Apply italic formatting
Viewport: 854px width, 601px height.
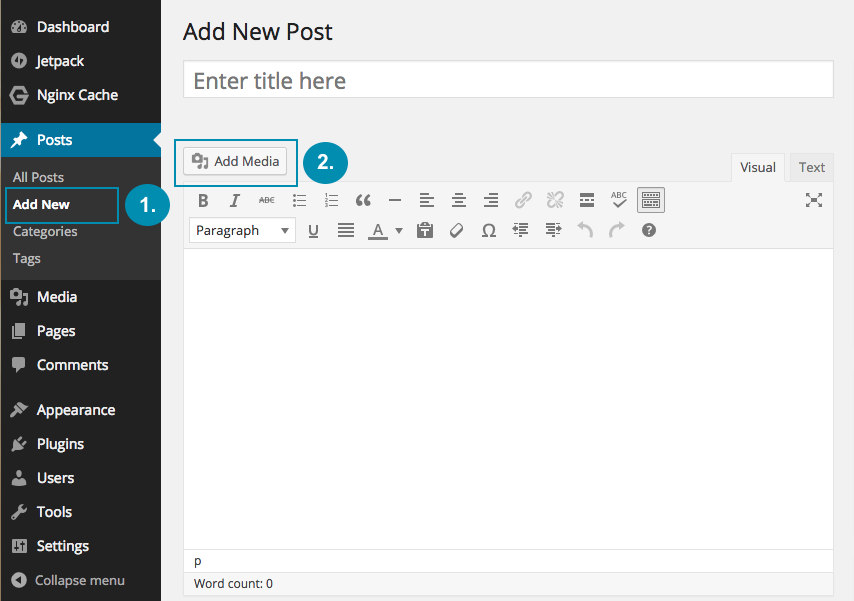(x=235, y=200)
